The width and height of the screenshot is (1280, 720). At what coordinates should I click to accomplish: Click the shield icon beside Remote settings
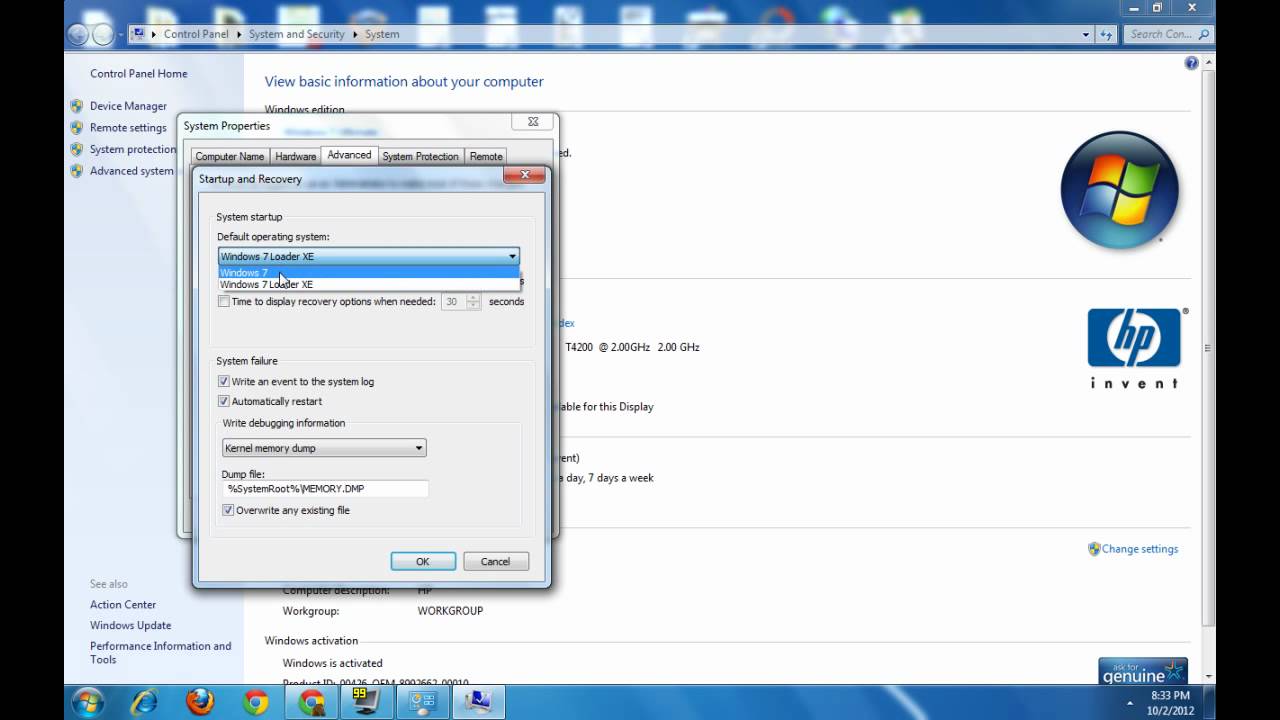click(x=77, y=128)
